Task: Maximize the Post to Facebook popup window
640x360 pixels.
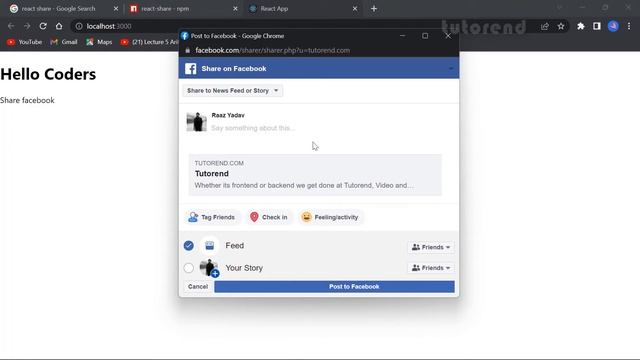Action: 425,36
